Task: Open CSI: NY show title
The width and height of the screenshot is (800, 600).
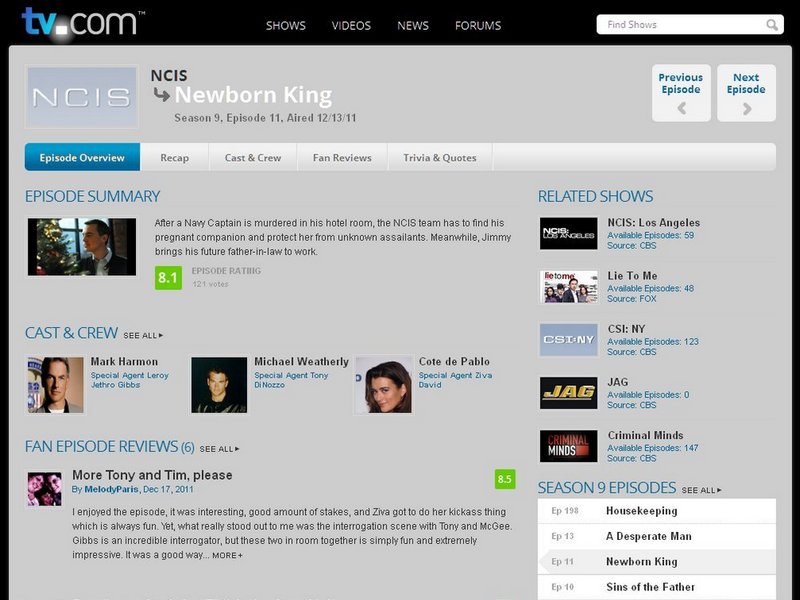Action: (x=626, y=329)
